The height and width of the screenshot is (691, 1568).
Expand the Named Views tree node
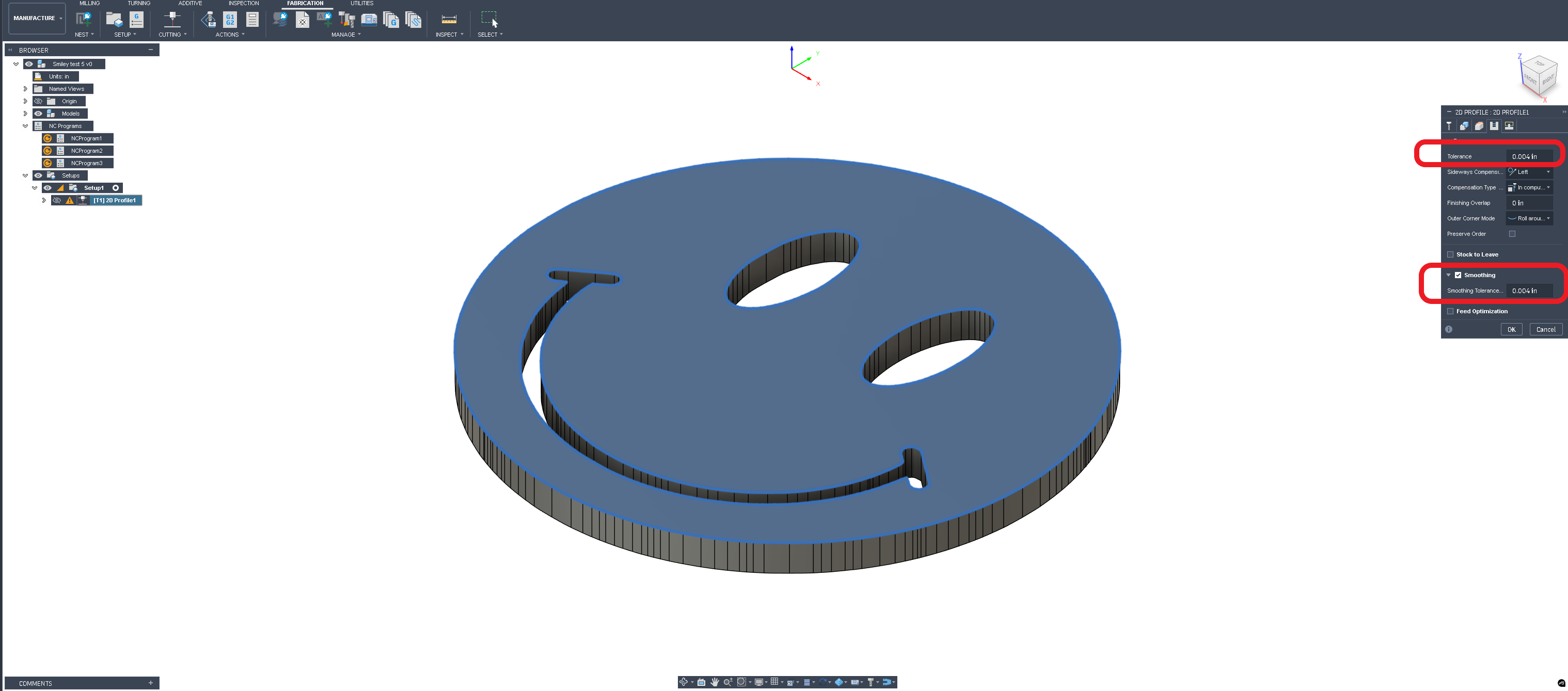(x=26, y=89)
